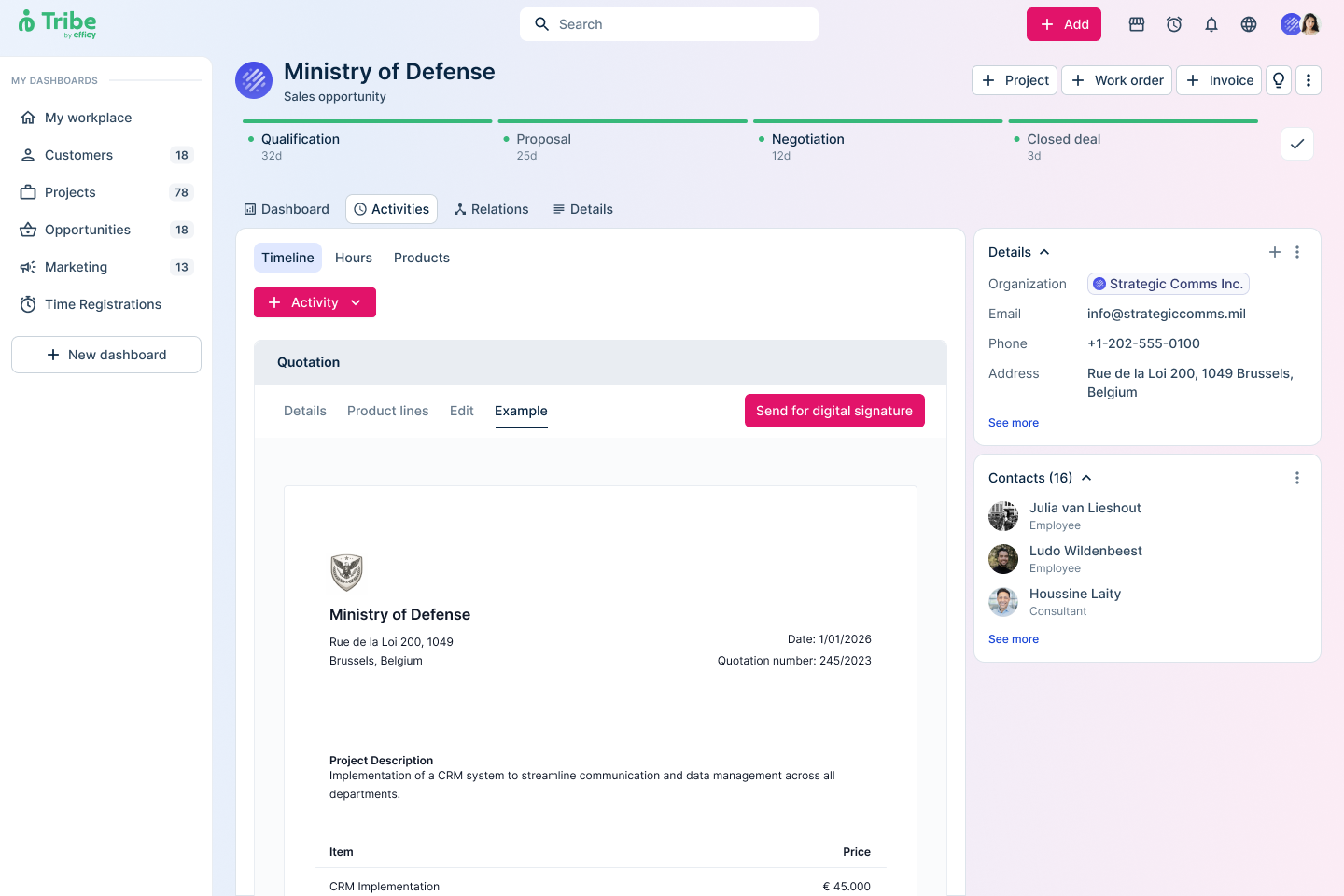Click New dashboard

point(106,355)
